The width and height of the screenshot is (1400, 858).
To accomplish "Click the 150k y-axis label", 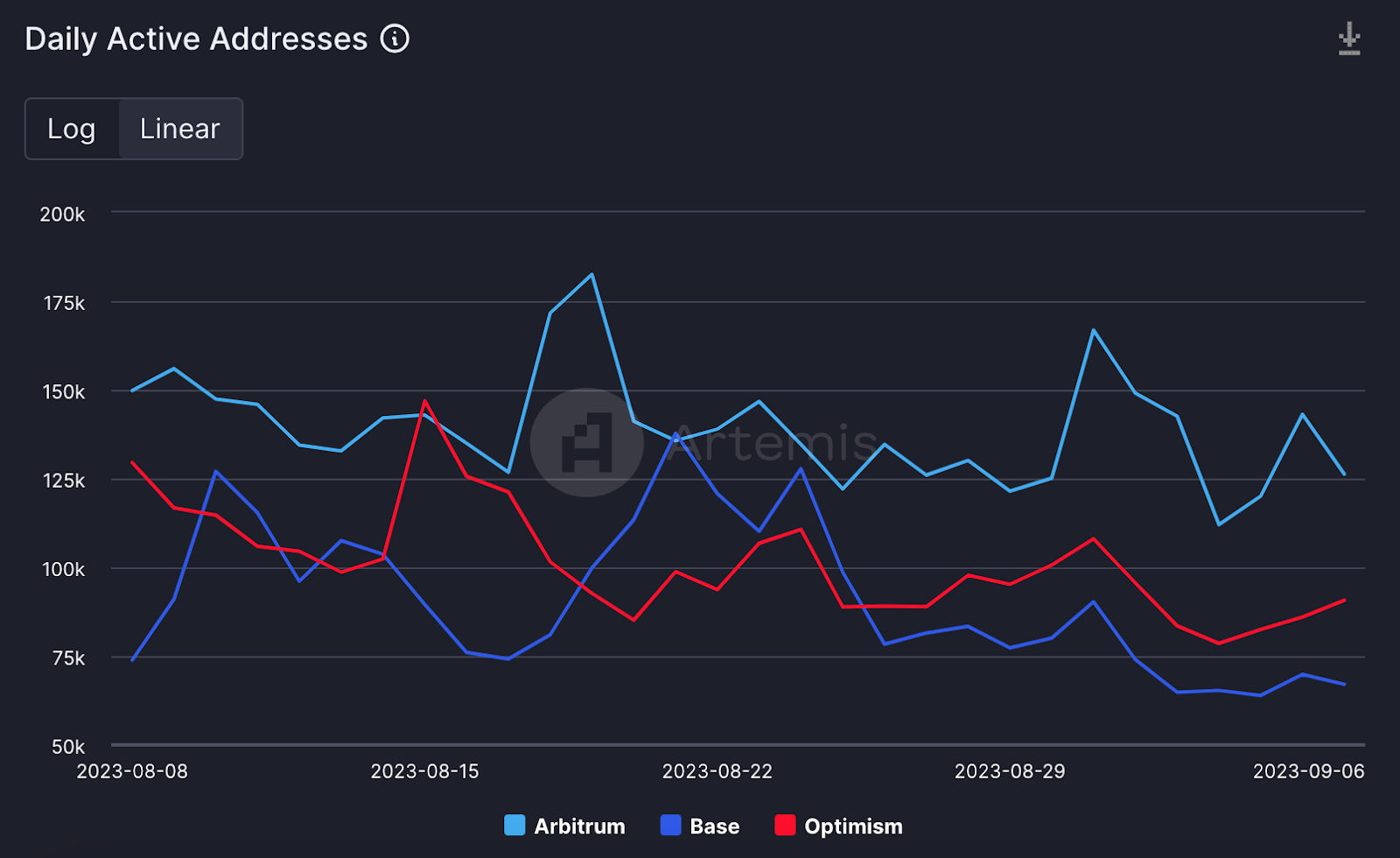I will 63,392.
